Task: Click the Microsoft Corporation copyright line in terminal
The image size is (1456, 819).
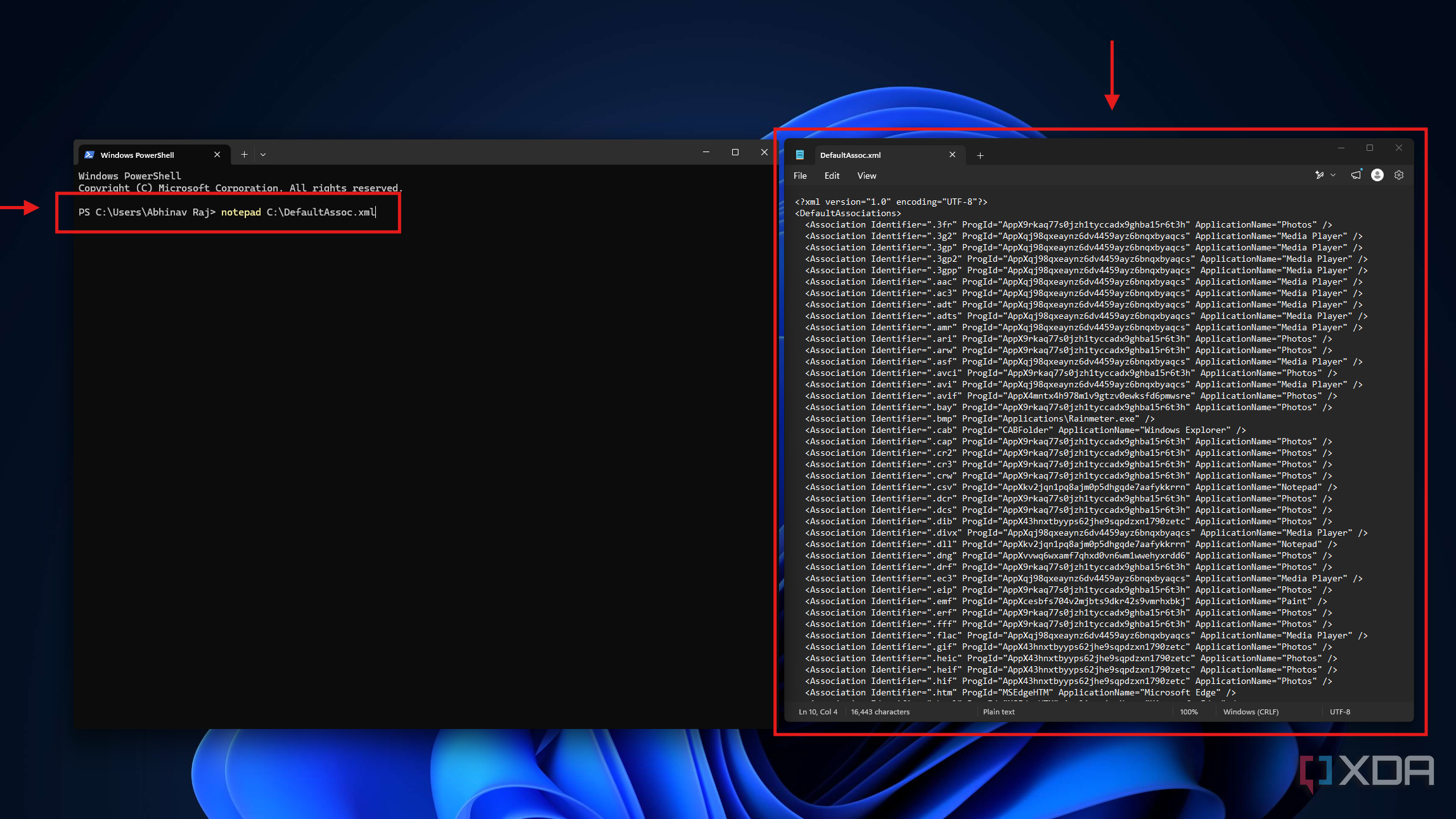Action: [x=241, y=188]
